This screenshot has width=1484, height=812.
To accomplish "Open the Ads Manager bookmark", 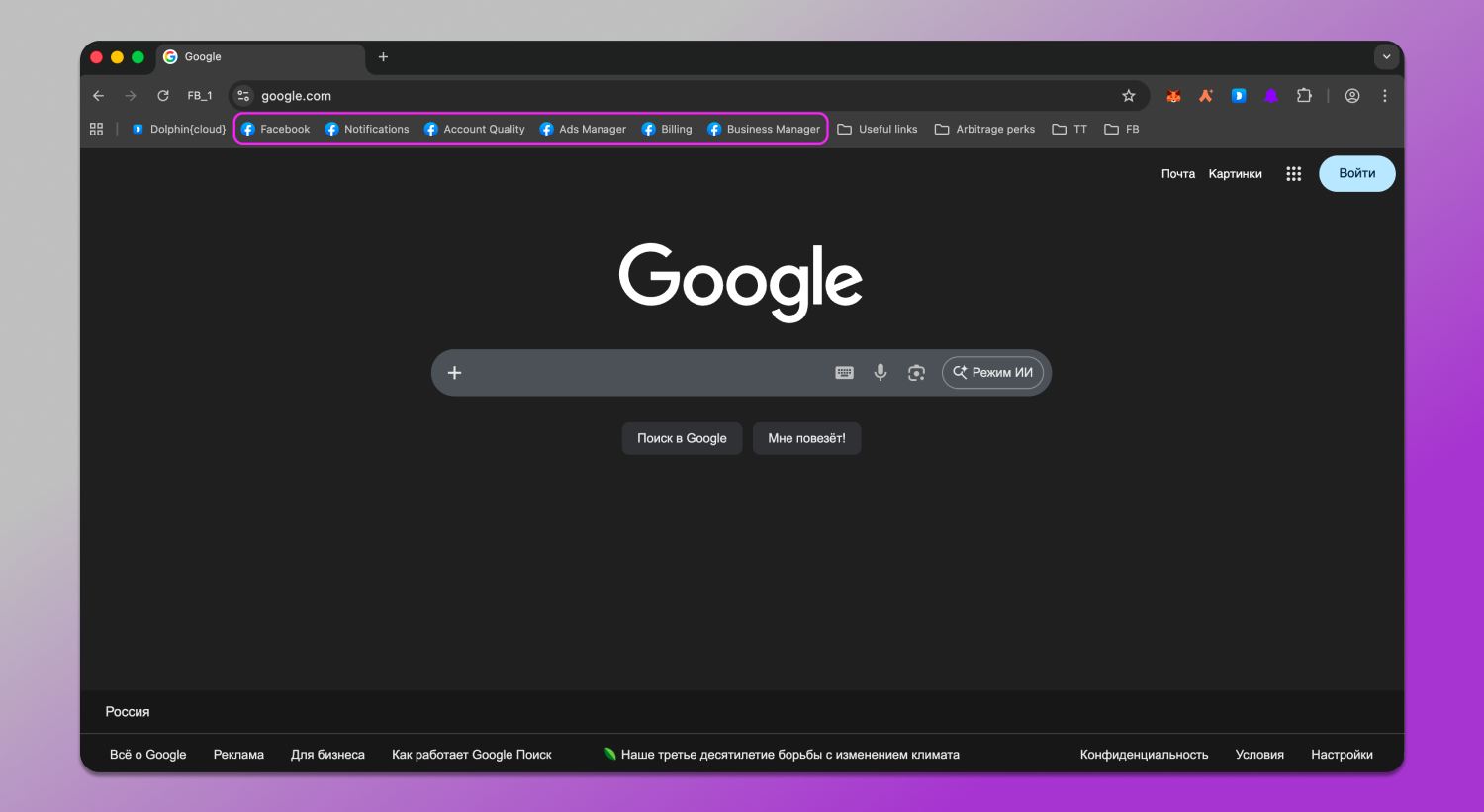I will pos(583,130).
